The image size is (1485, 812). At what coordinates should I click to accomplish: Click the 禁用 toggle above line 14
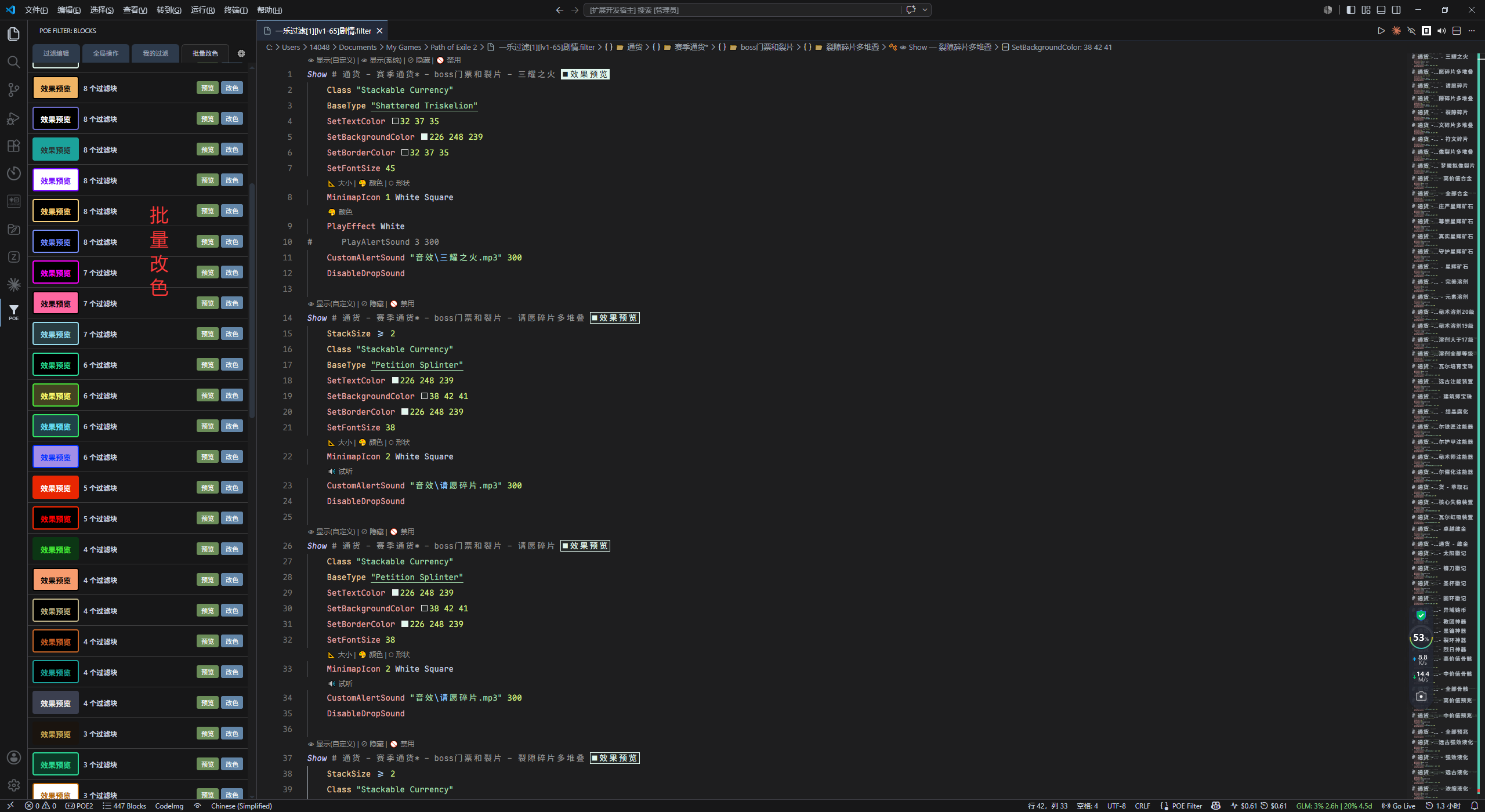tap(403, 303)
